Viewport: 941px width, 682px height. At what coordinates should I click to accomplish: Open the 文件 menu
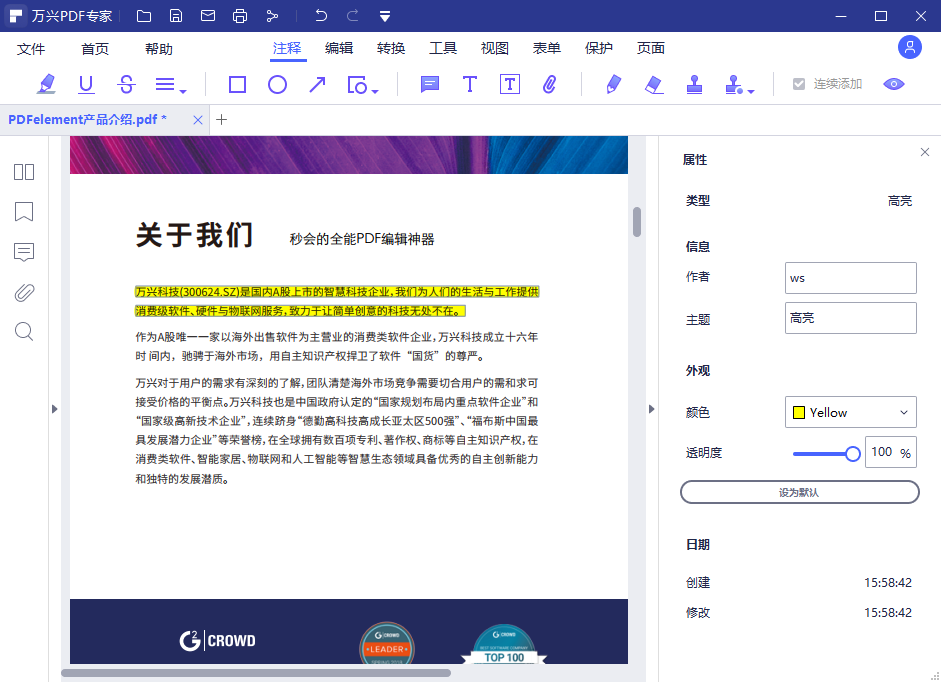click(x=31, y=49)
